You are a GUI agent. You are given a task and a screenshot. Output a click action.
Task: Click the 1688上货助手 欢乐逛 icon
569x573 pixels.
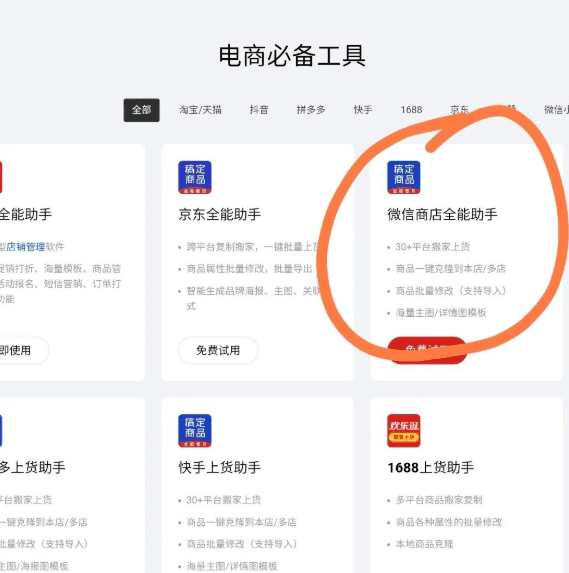point(404,430)
